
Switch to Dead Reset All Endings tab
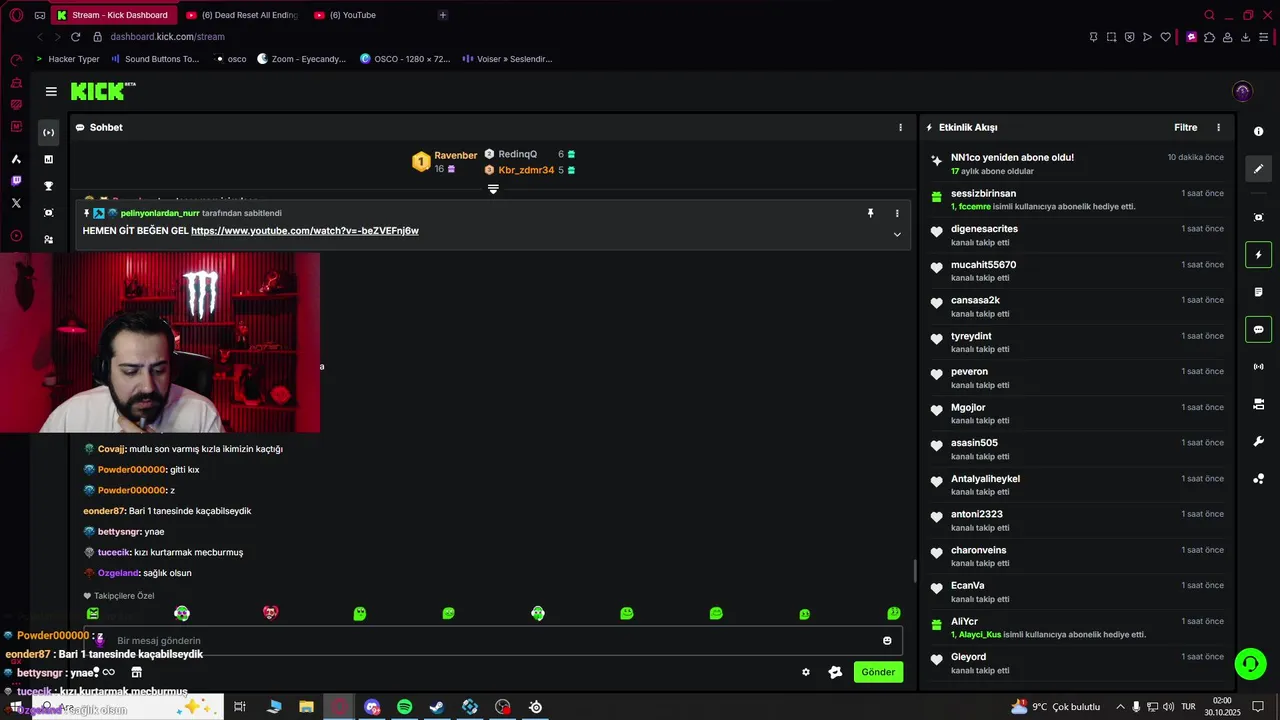click(241, 15)
